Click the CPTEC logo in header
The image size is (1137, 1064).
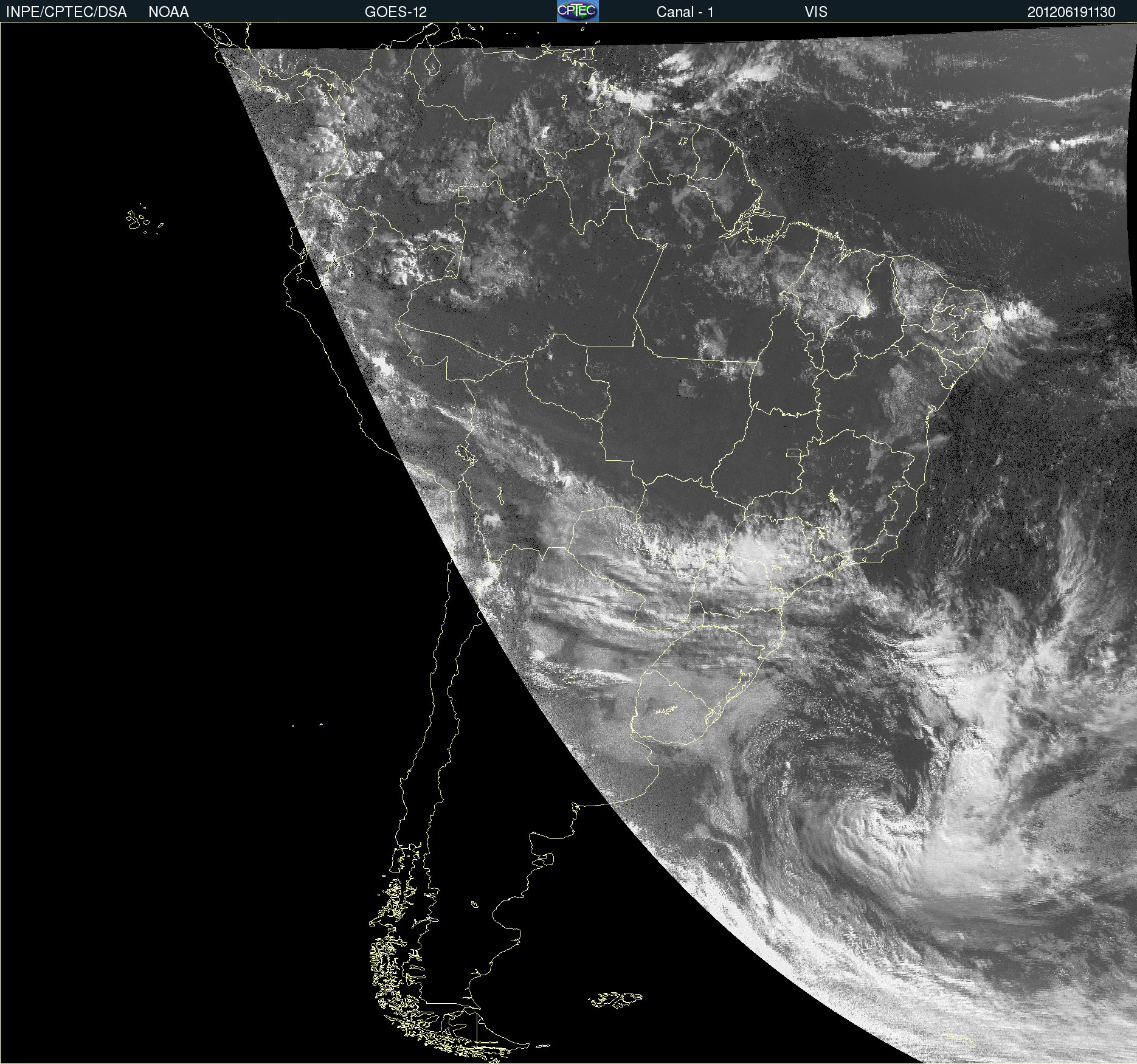click(x=578, y=11)
